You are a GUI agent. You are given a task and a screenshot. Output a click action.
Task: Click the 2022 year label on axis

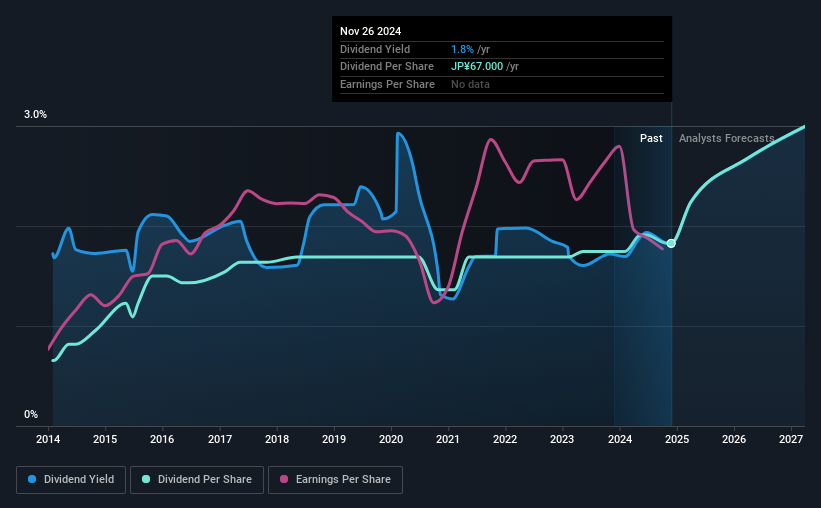point(505,439)
